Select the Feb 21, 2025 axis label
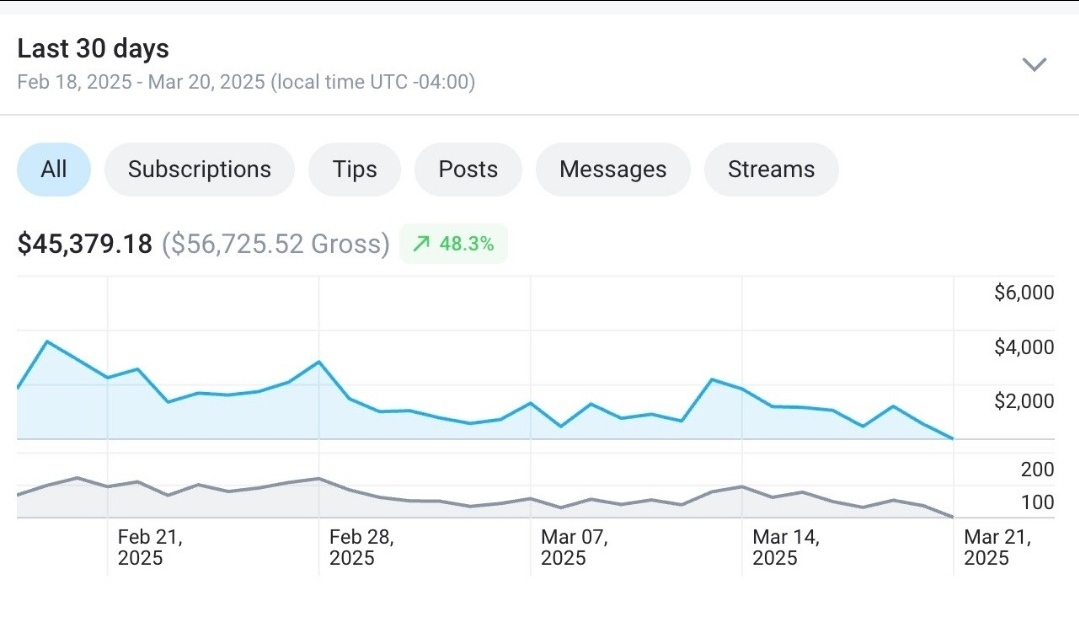The height and width of the screenshot is (626, 1079). click(x=150, y=547)
